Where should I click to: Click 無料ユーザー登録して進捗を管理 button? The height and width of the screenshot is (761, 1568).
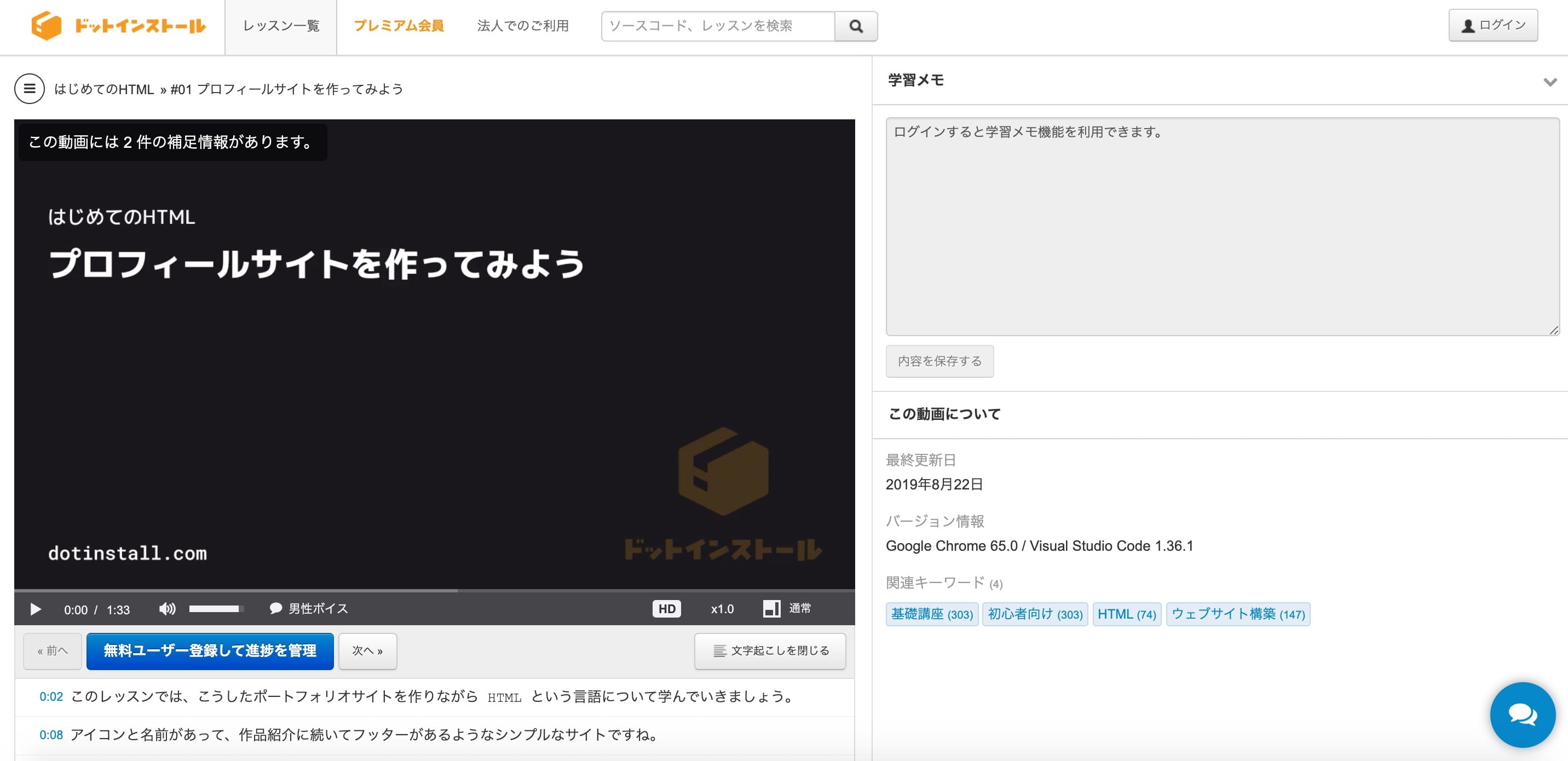point(210,651)
